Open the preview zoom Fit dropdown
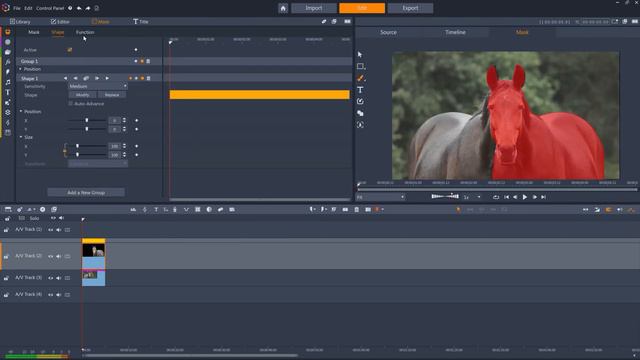640x360 pixels. (380, 197)
